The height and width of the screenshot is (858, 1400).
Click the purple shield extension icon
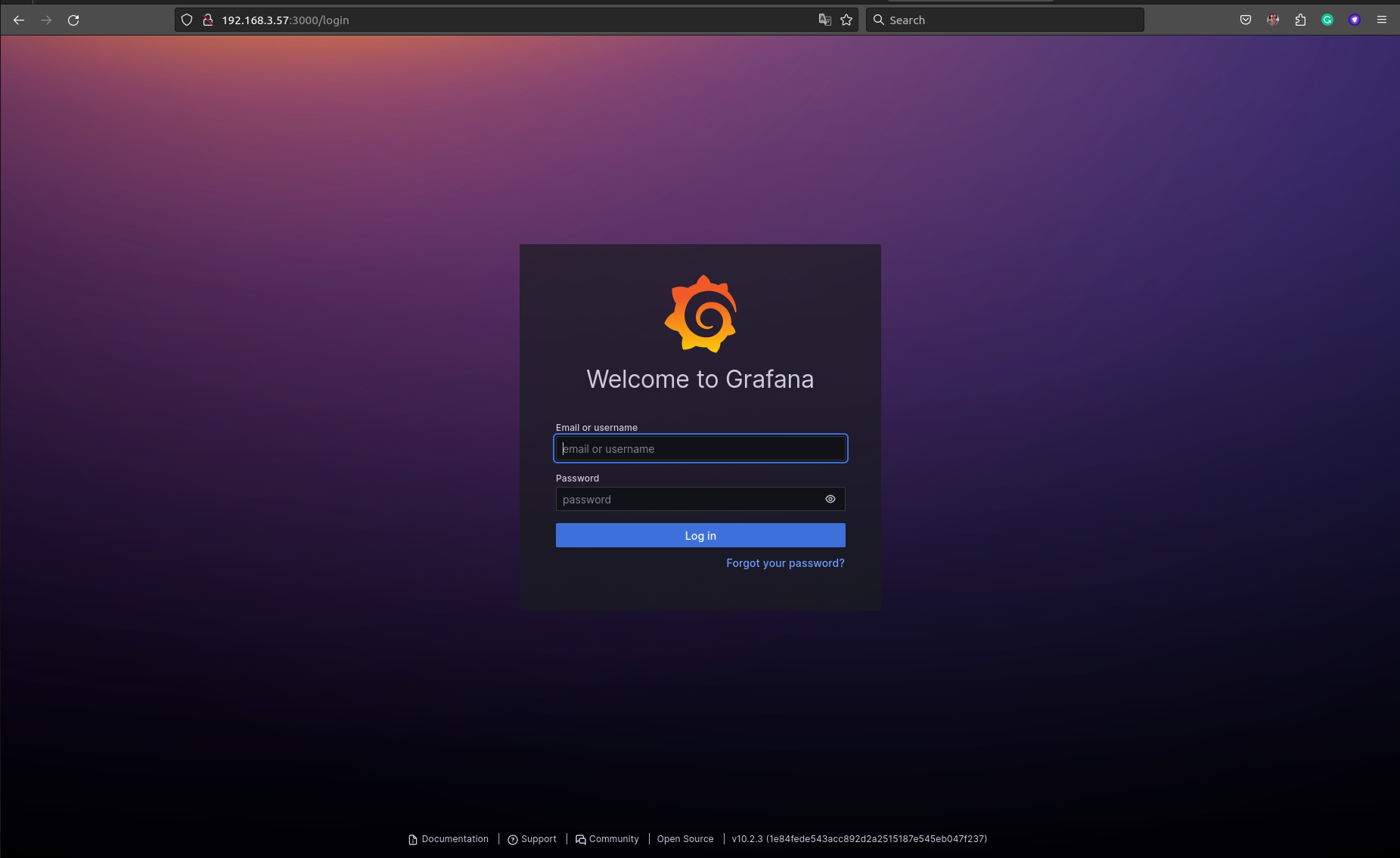pyautogui.click(x=1355, y=20)
